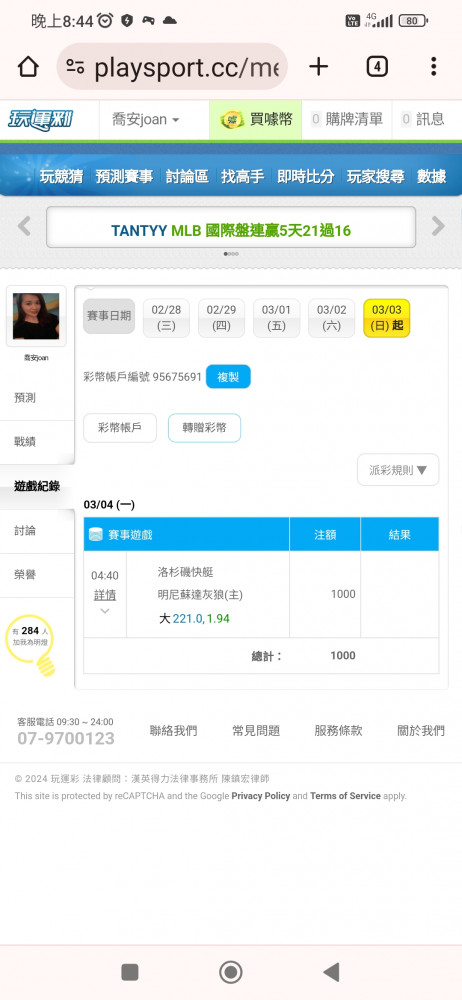The image size is (462, 1000).
Task: Click the 詳情 link for 04:40 game
Action: [105, 595]
